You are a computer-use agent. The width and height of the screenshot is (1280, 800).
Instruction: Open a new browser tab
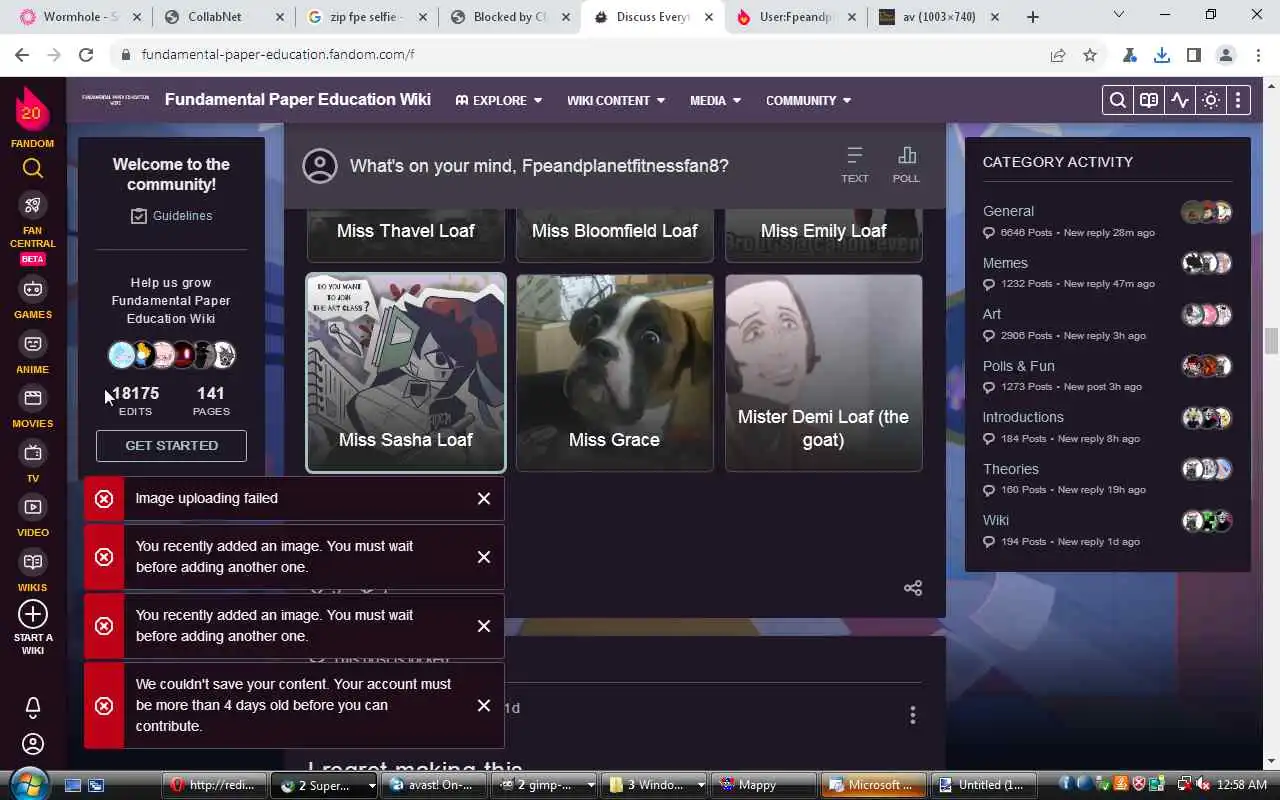pos(1033,17)
